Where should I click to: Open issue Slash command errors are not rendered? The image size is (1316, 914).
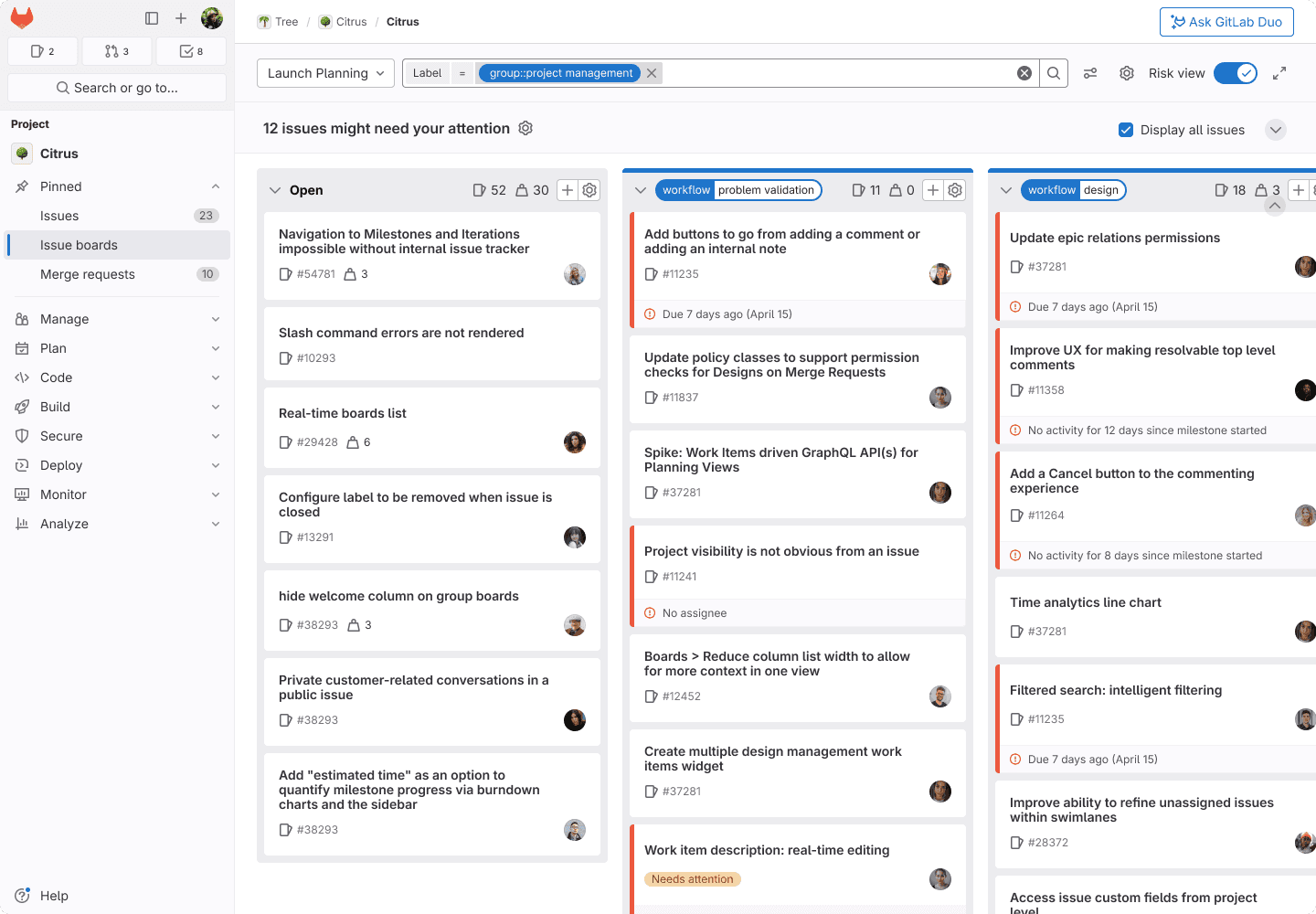click(x=401, y=333)
